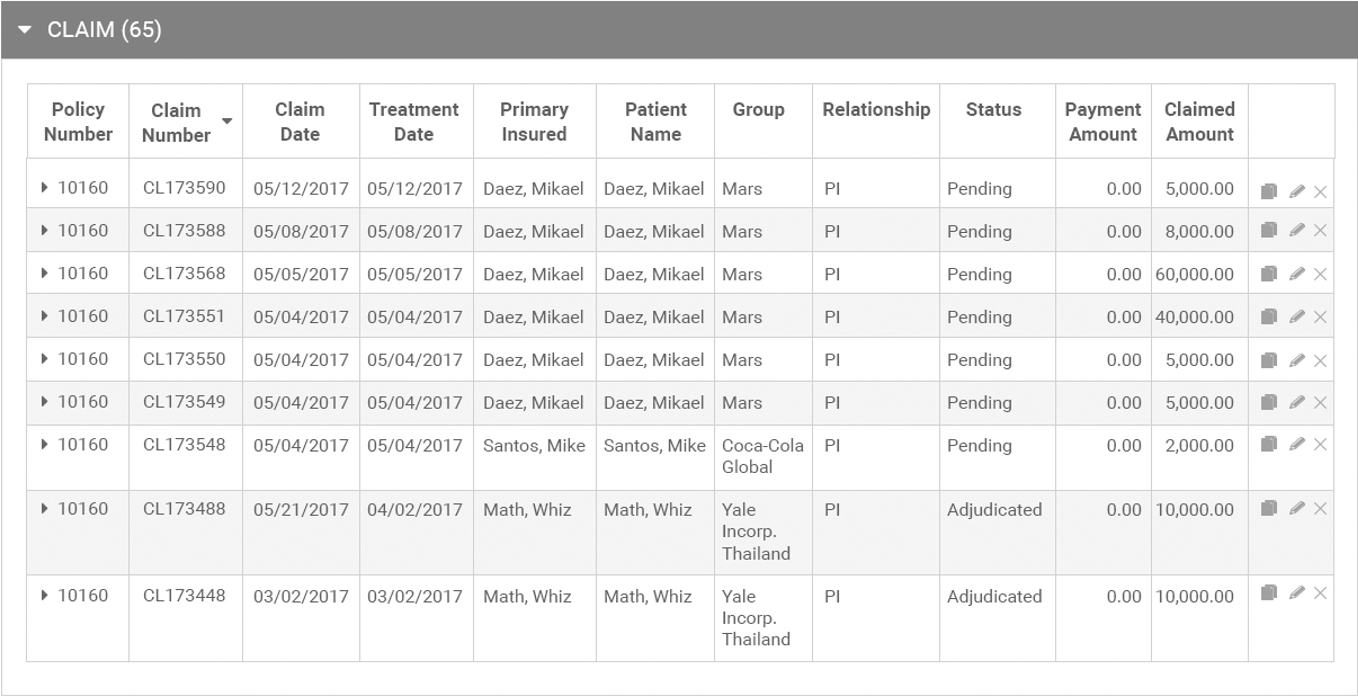Expand row for claim CL173590
This screenshot has width=1358, height=696.
pyautogui.click(x=45, y=188)
